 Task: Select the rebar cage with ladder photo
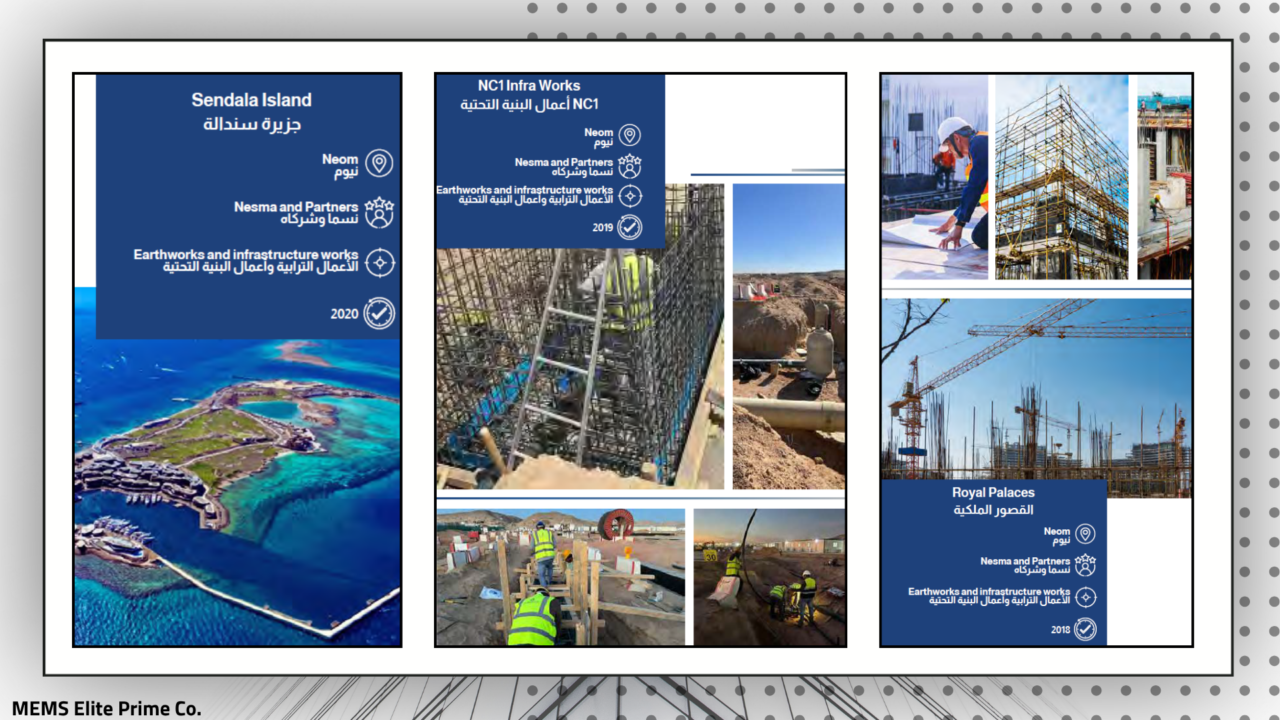(x=580, y=336)
